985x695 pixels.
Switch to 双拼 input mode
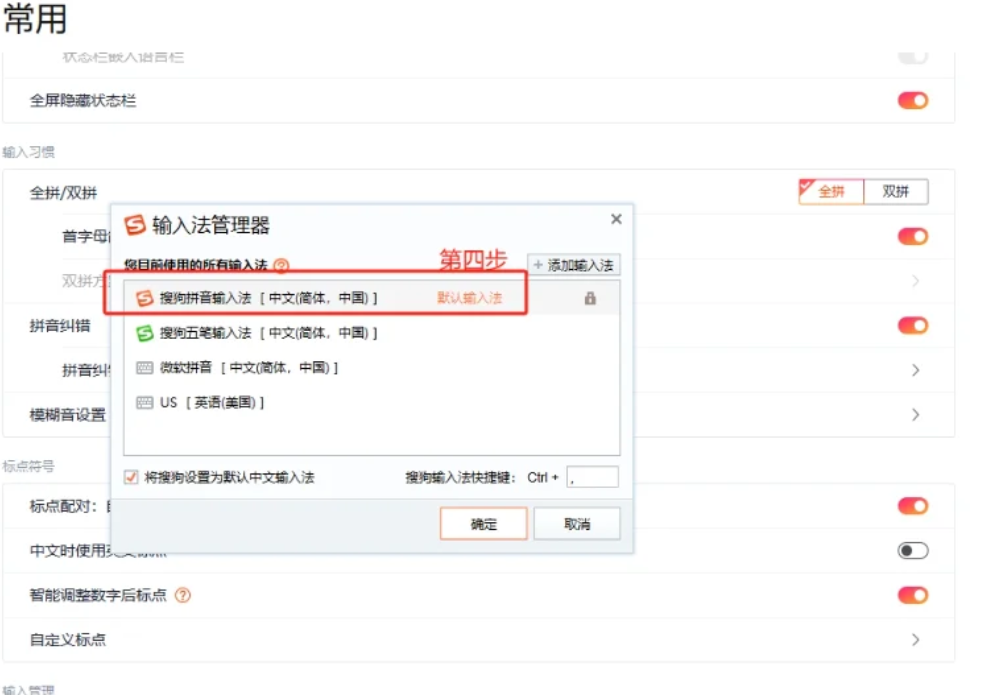[895, 192]
